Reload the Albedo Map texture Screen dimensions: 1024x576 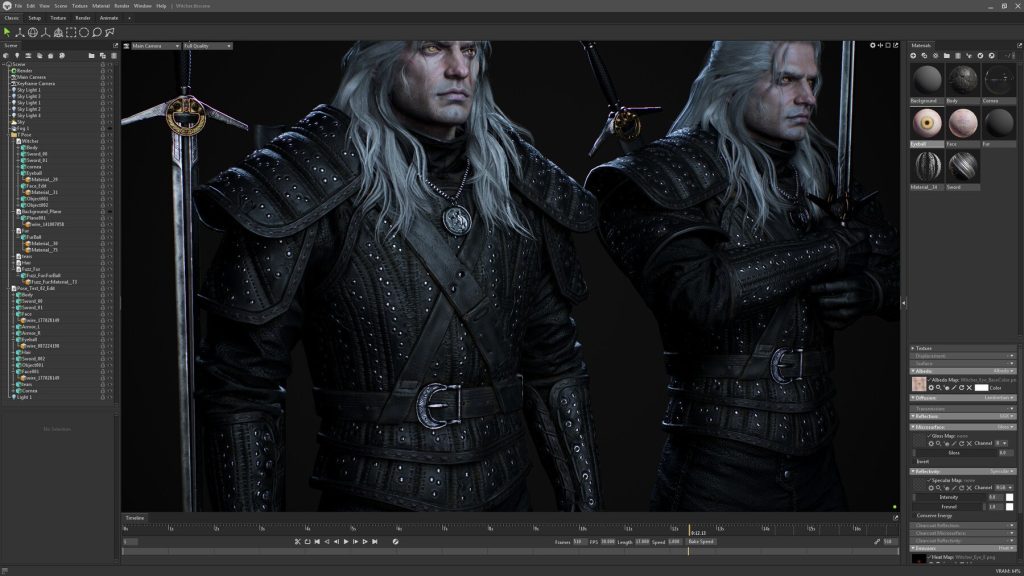[961, 388]
